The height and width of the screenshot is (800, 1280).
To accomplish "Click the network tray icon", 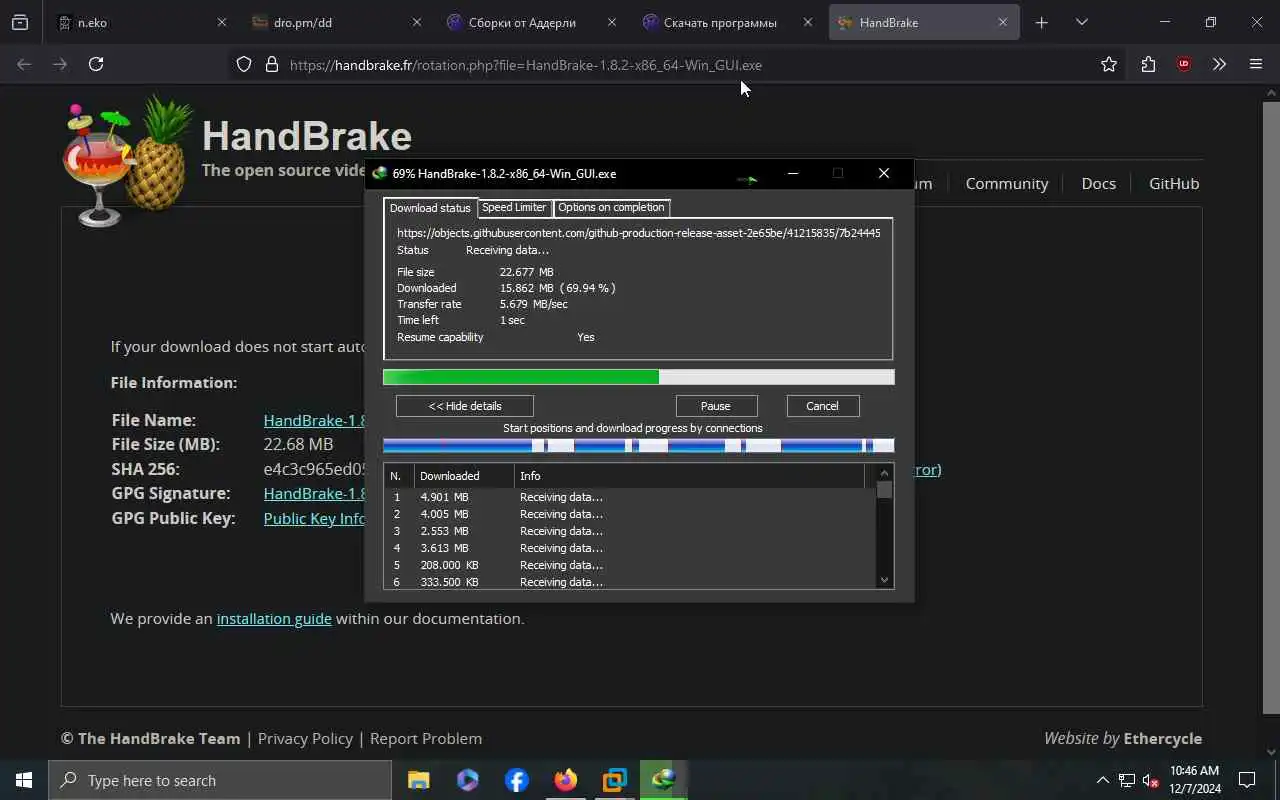I will [1126, 780].
